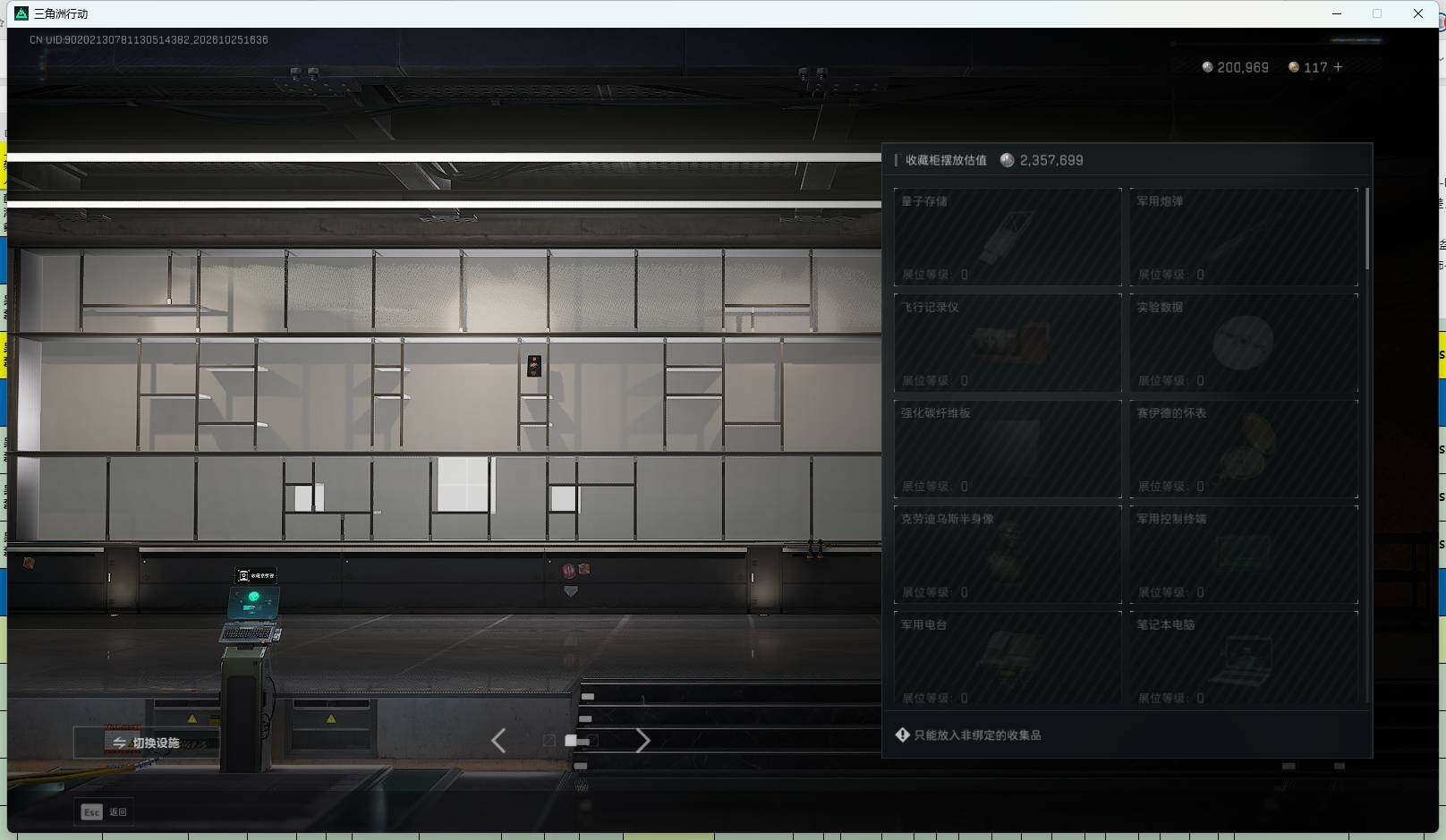Select the 军用炮弹 collectible slot
This screenshot has height=840, width=1446.
pyautogui.click(x=1244, y=237)
